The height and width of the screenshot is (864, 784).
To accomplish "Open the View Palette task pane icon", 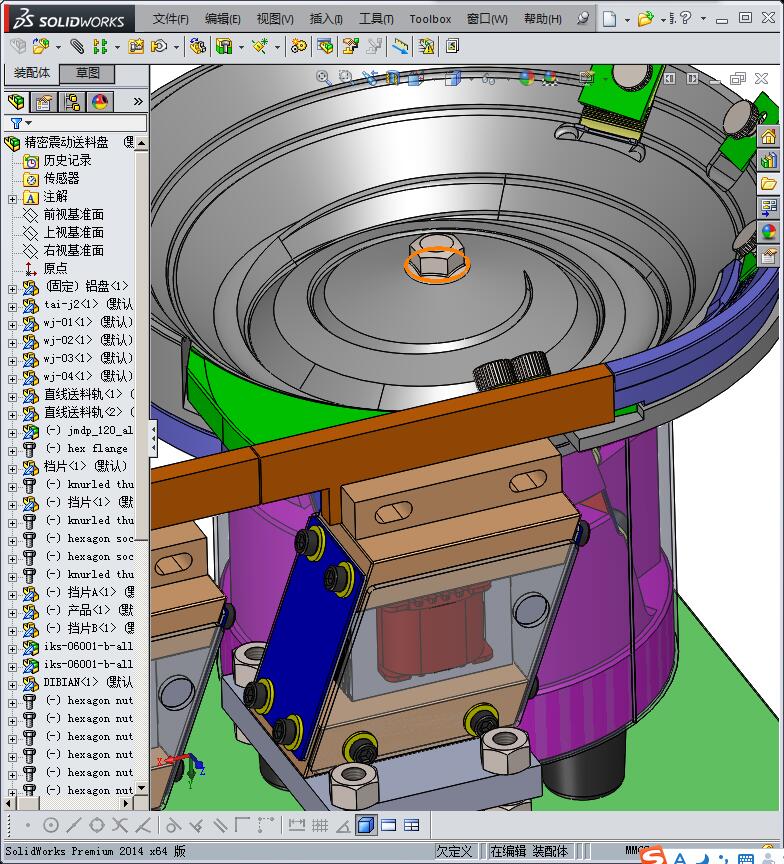I will click(769, 207).
